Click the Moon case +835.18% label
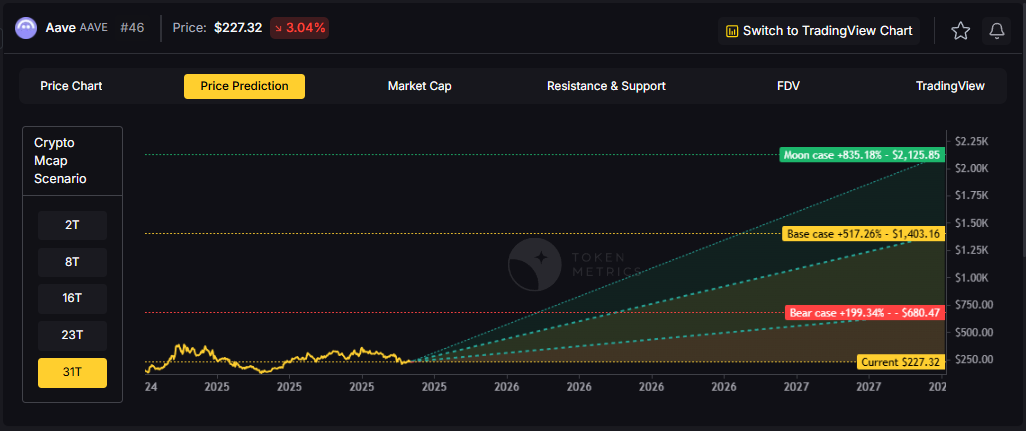Screen dimensions: 1026x431 click(x=862, y=155)
